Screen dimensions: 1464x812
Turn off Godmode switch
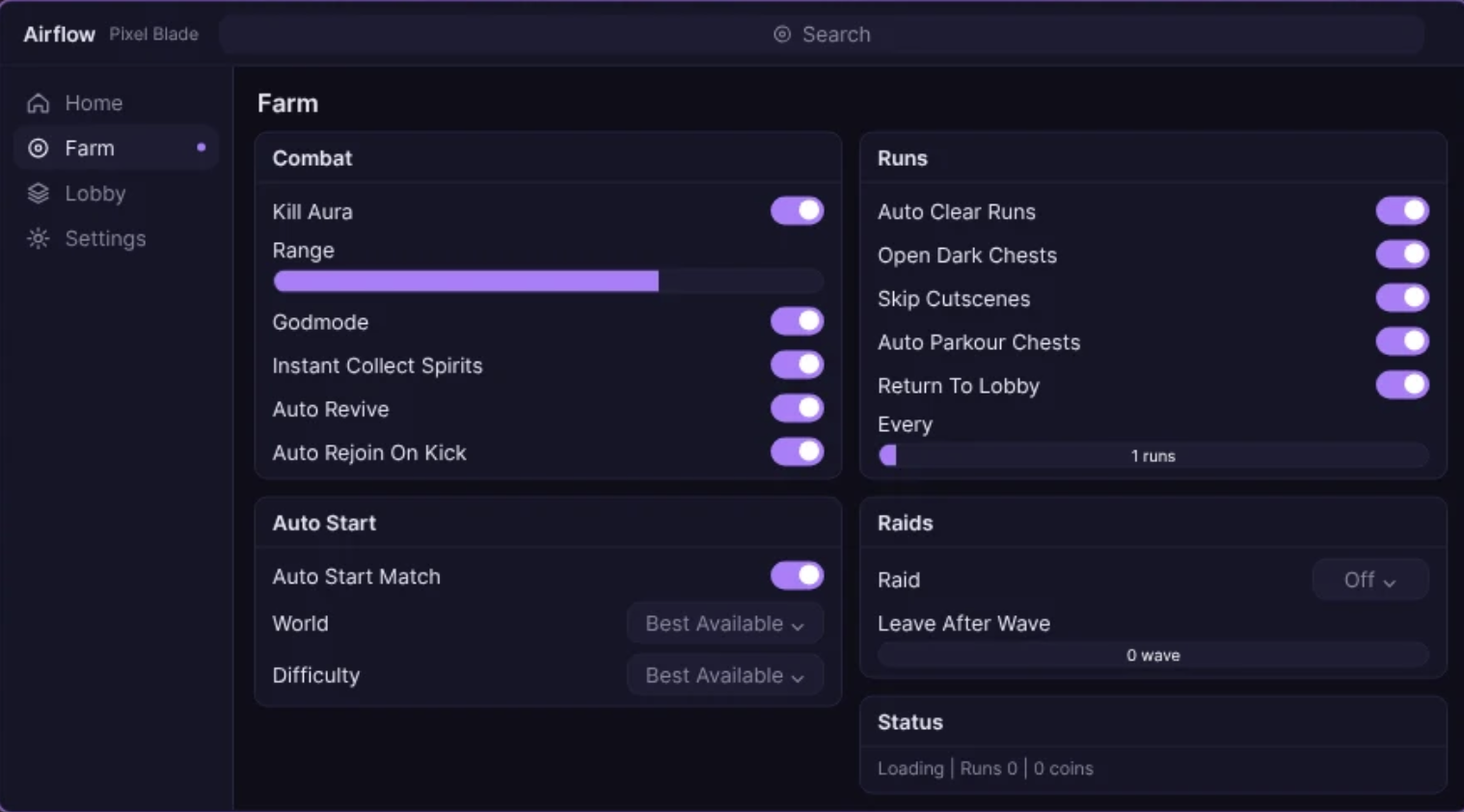[797, 321]
